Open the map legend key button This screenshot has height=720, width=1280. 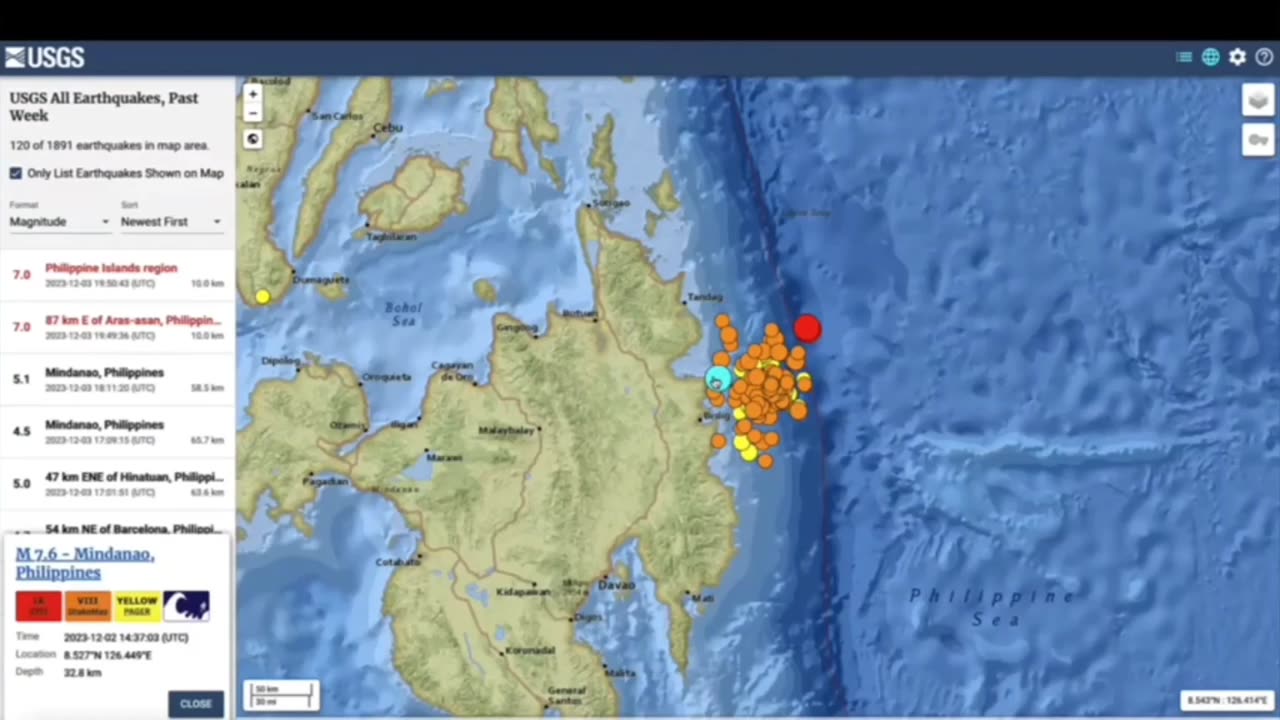point(1258,140)
